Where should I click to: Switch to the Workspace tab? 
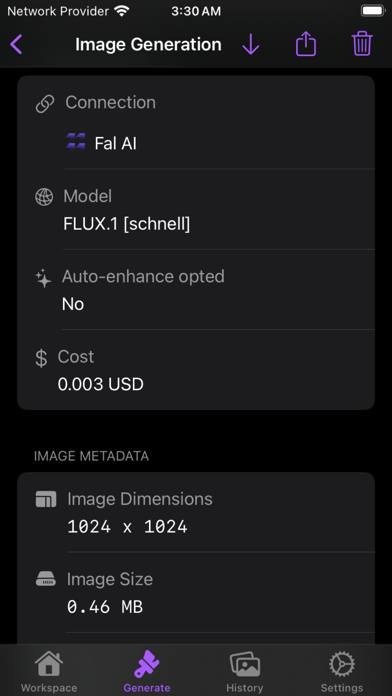point(49,672)
